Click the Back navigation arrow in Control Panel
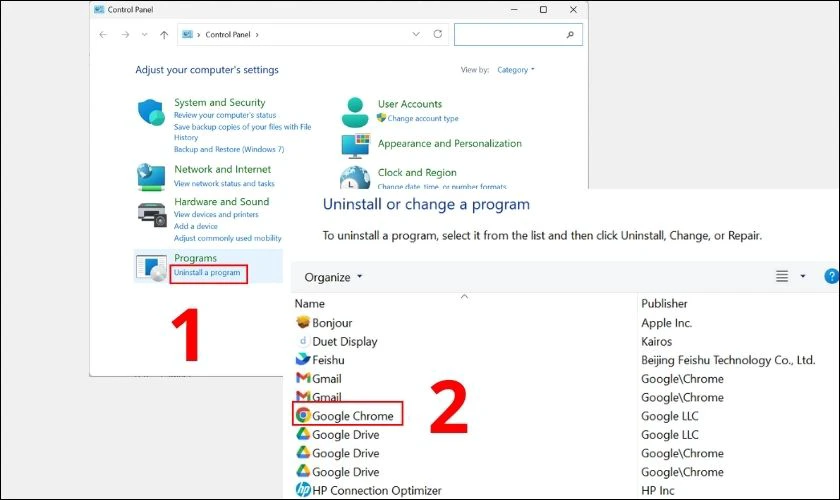 pos(103,35)
